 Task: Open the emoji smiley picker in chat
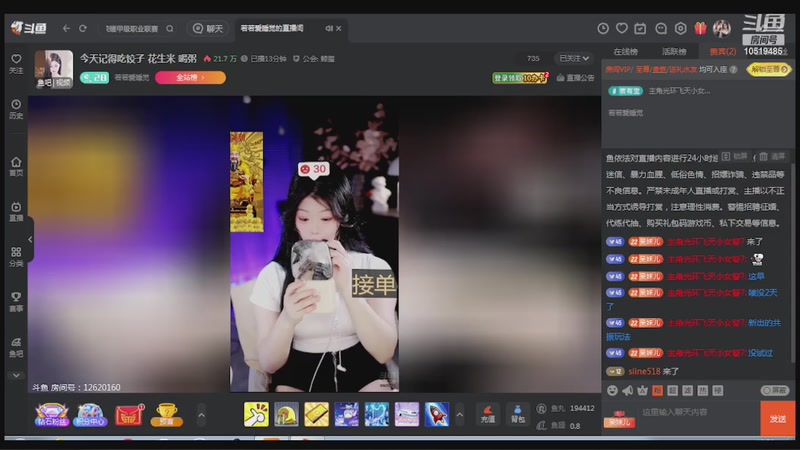(612, 390)
